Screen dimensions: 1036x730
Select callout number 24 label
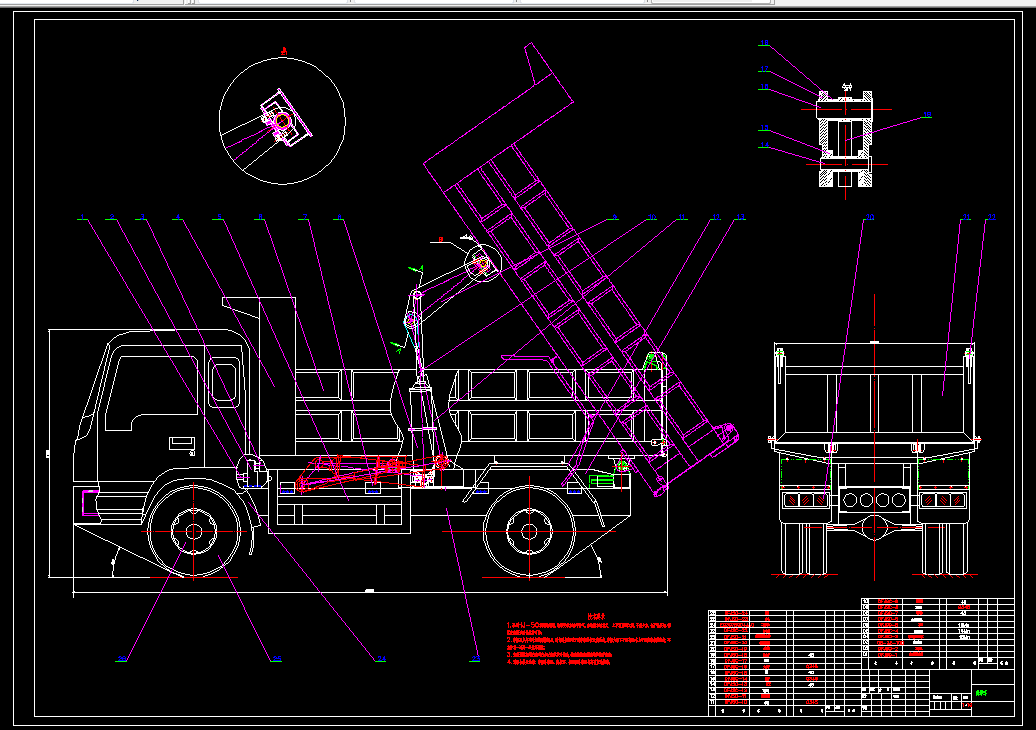coord(381,658)
